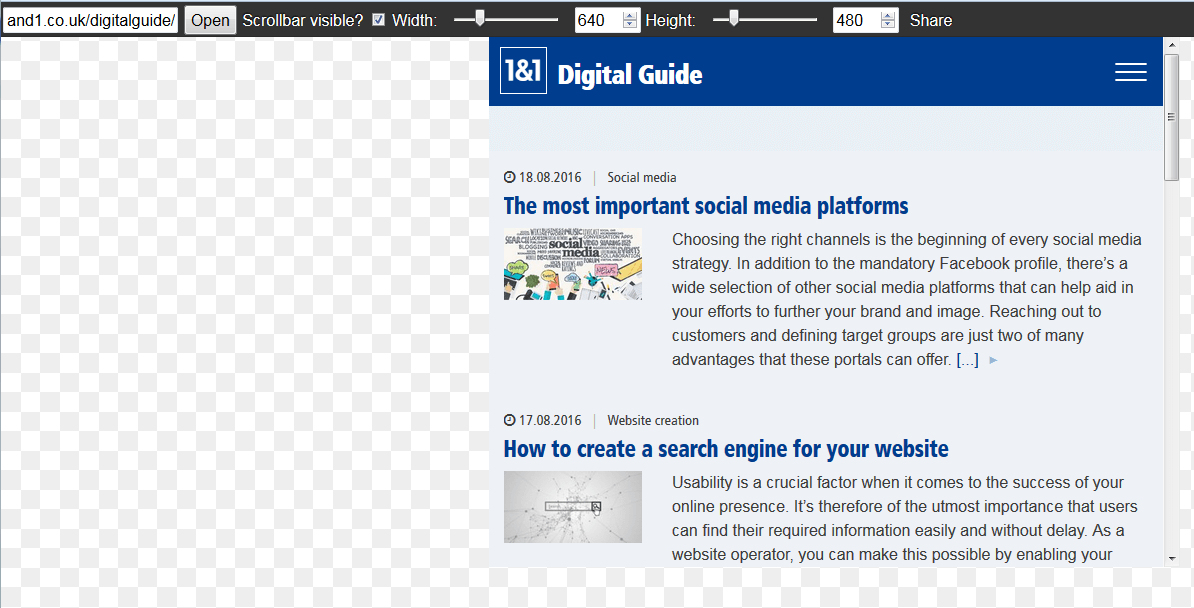Click the Open button

tap(210, 21)
